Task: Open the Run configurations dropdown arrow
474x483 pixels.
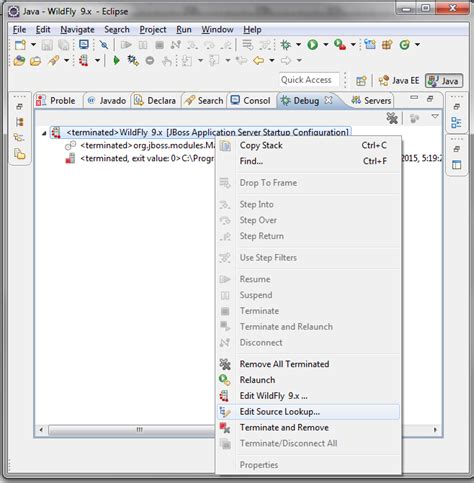Action: [326, 44]
